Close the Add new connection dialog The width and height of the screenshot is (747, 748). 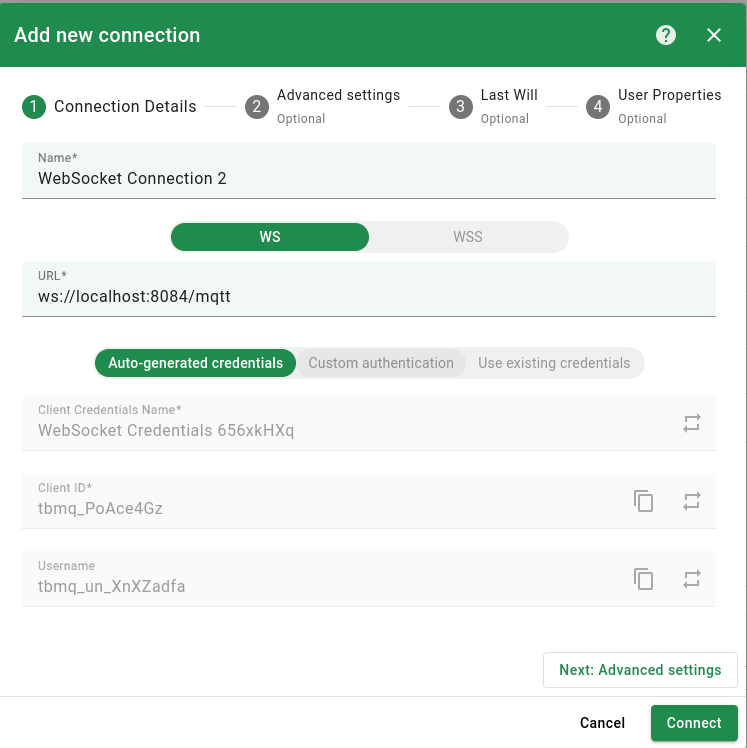(714, 35)
